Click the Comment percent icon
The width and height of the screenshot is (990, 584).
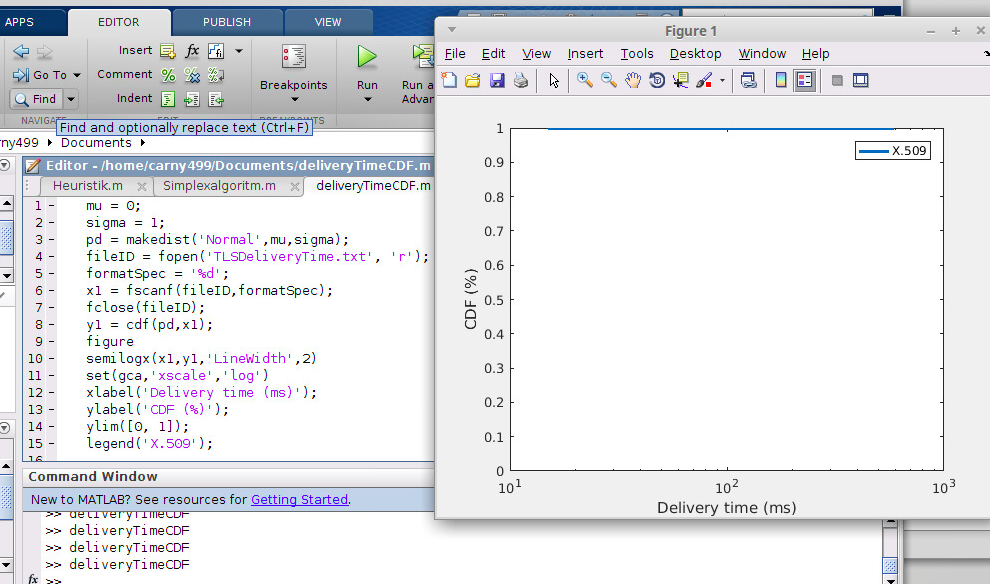(168, 75)
